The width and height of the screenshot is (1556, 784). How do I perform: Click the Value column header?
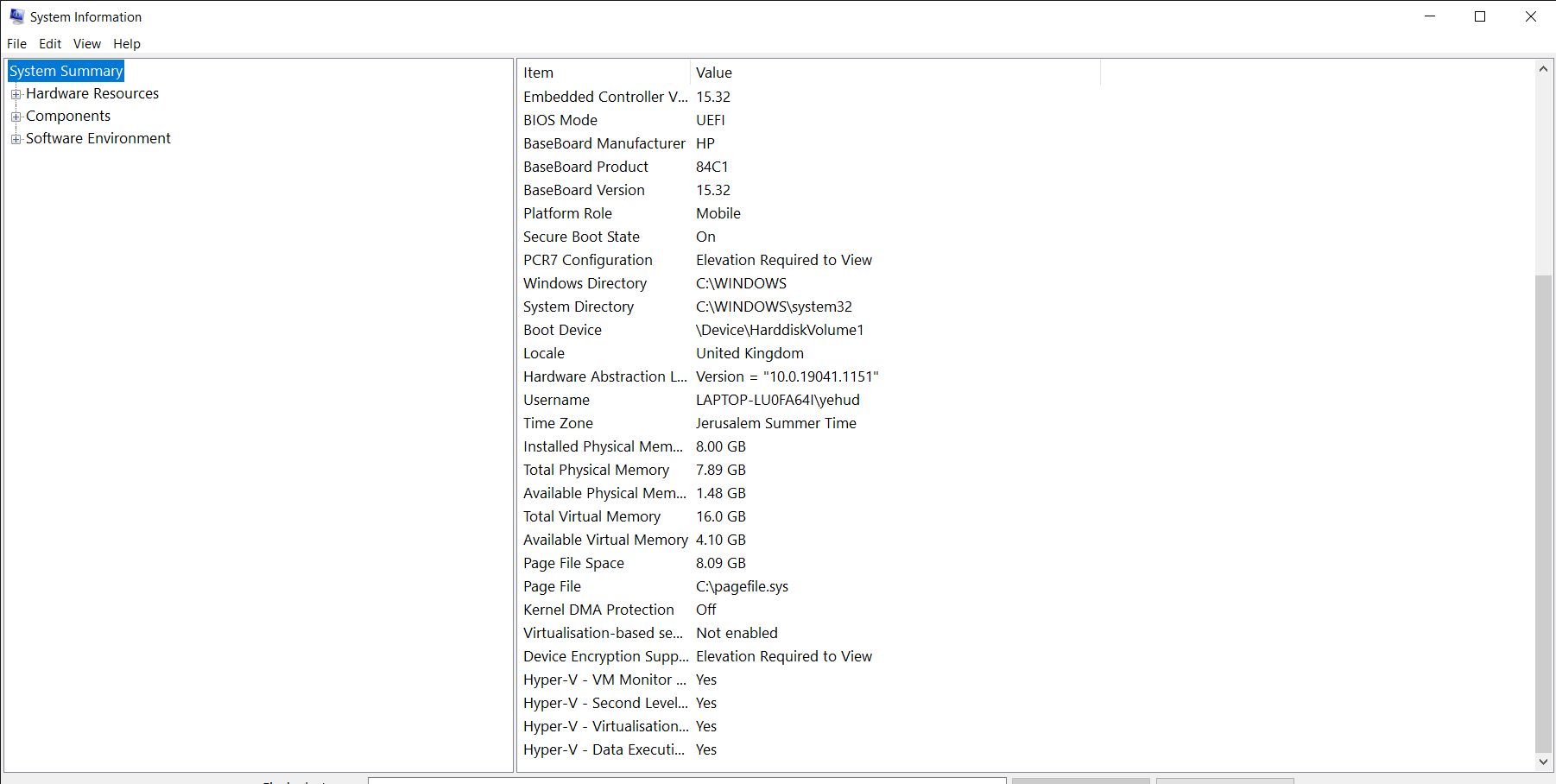(895, 73)
